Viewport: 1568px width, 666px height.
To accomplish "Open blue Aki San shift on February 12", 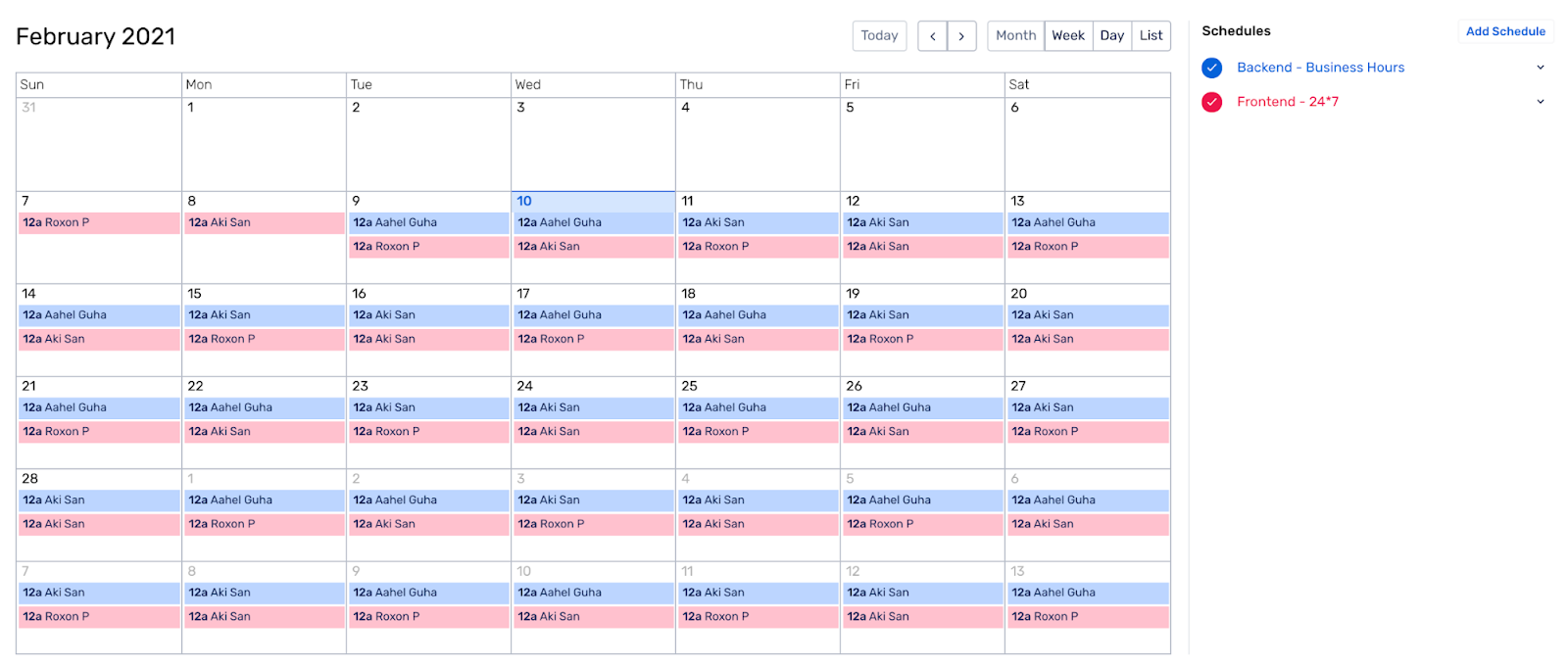I will (x=923, y=223).
